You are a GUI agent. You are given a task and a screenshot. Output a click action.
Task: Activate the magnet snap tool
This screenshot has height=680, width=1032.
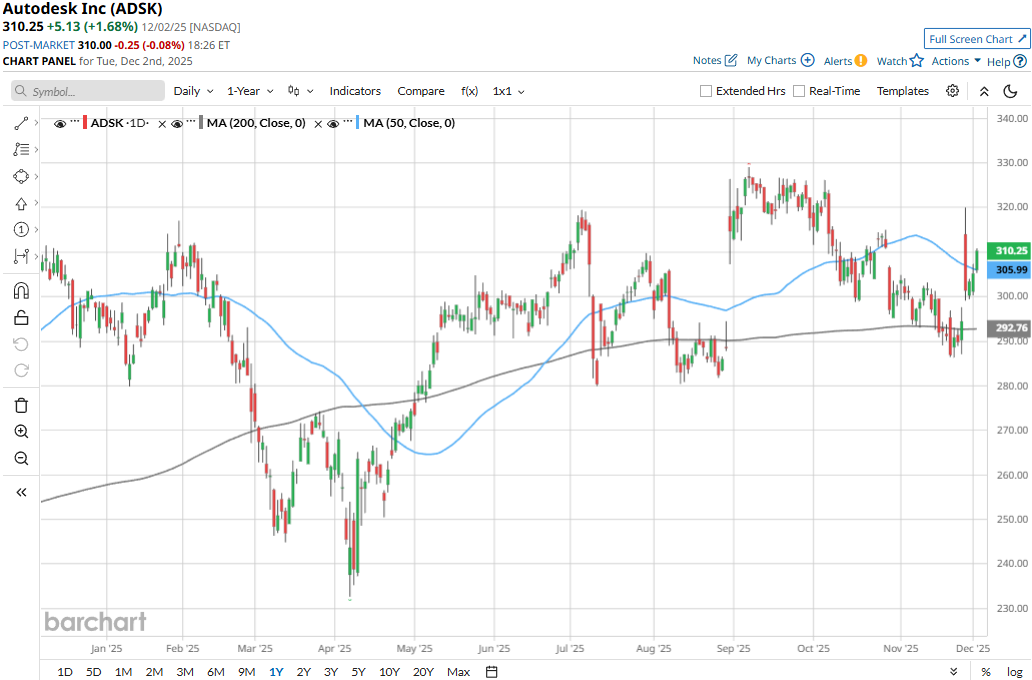pos(21,291)
